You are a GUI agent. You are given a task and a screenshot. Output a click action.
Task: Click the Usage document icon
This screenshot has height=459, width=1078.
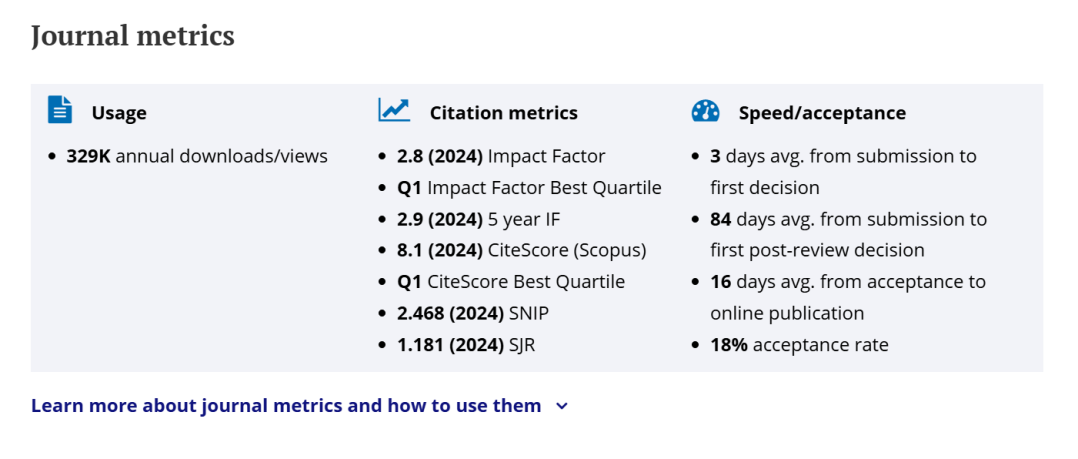tap(60, 110)
